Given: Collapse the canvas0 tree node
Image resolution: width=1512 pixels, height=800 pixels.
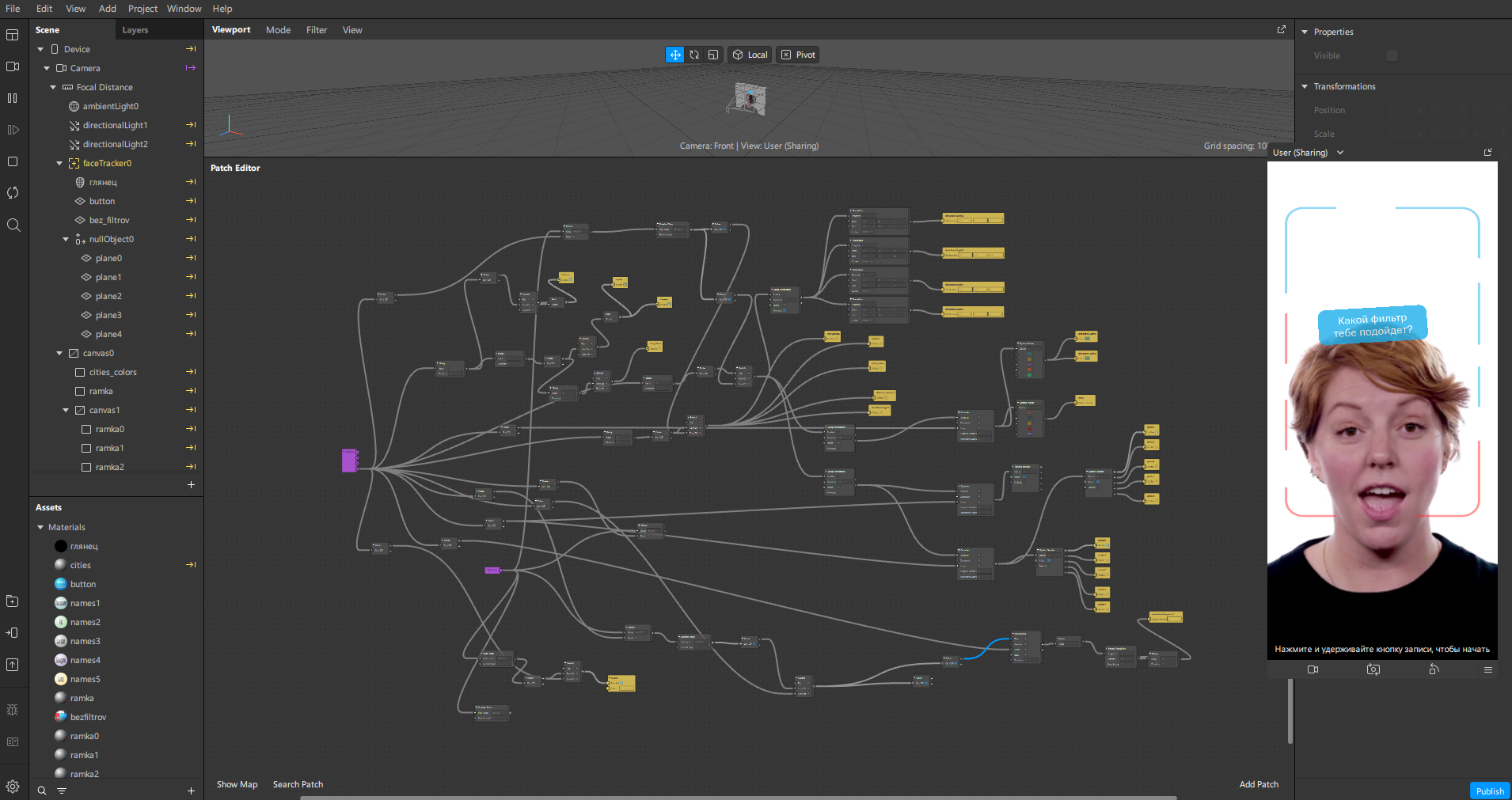Looking at the screenshot, I should point(59,353).
